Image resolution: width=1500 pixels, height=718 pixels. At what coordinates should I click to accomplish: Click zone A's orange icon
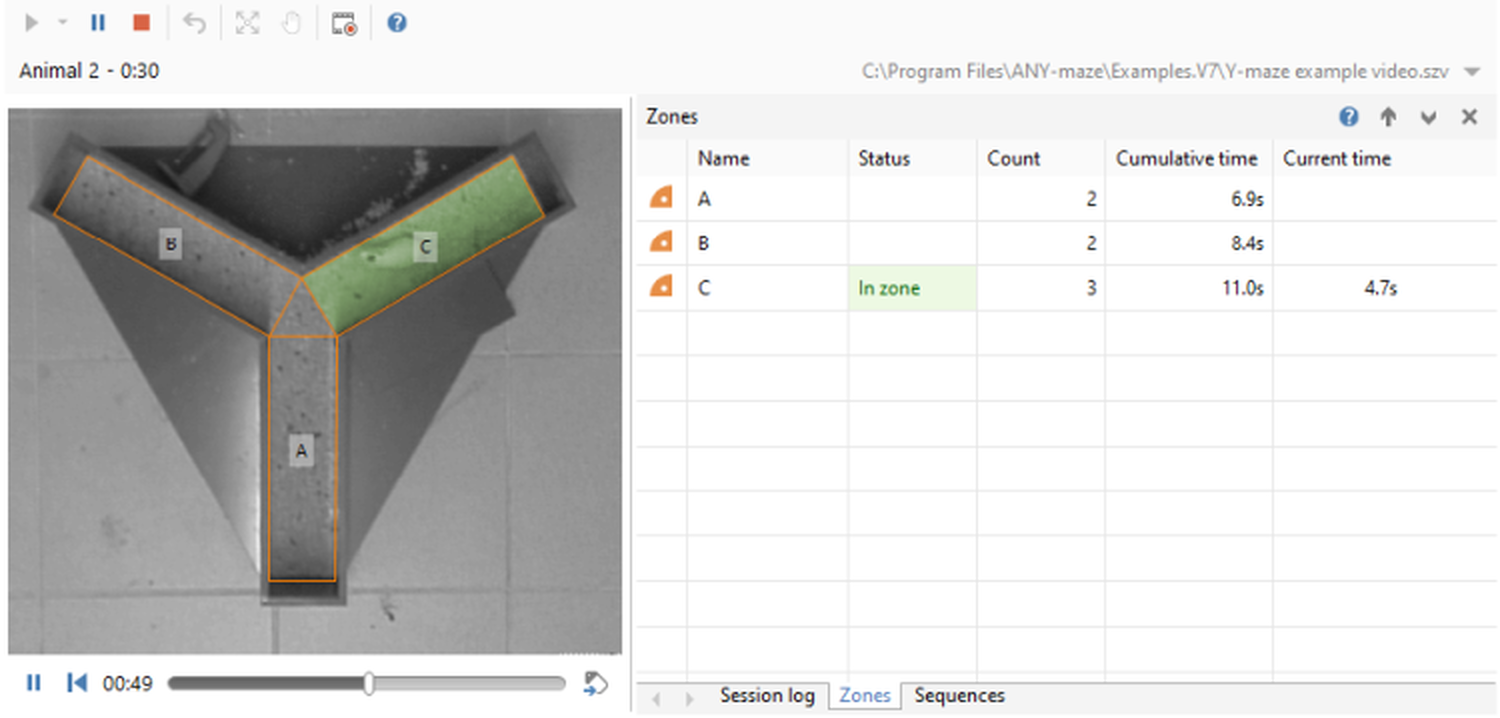tap(661, 198)
